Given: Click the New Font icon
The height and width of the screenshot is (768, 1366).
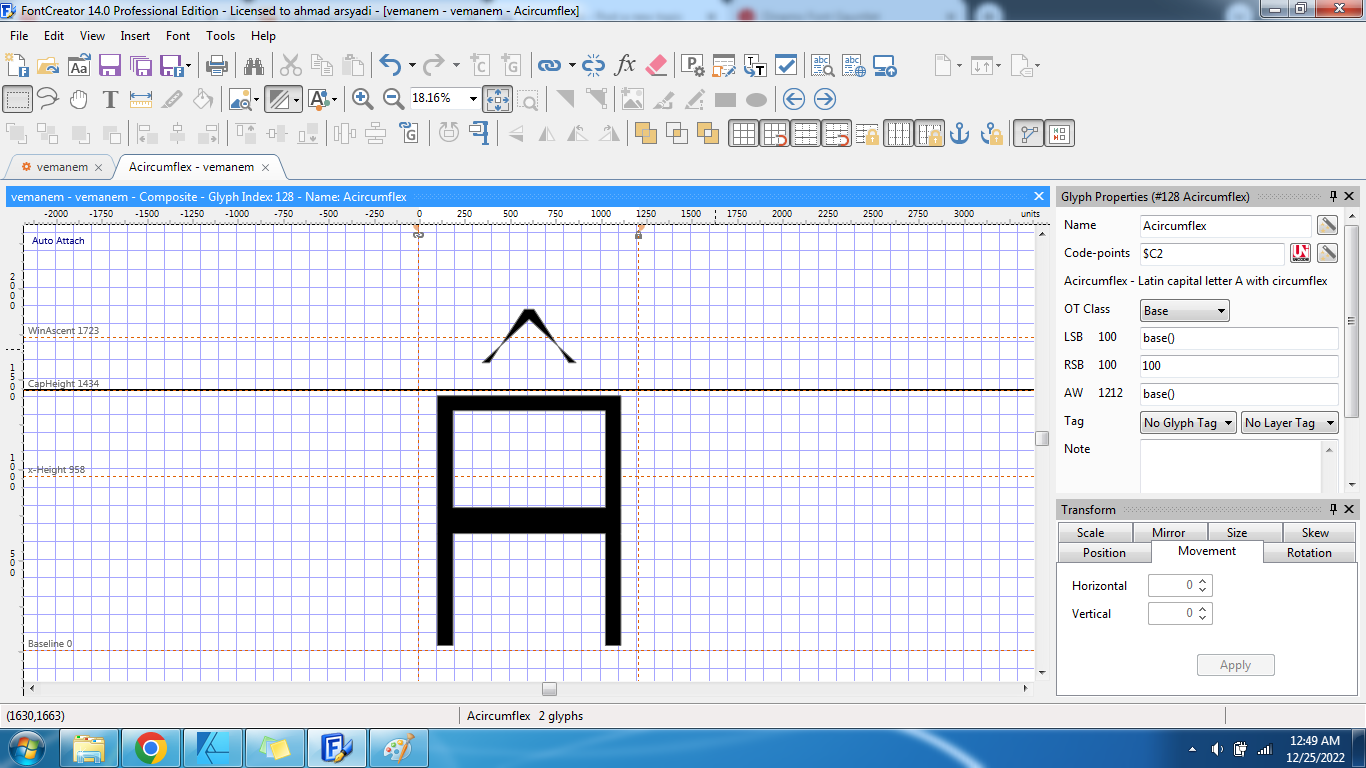Looking at the screenshot, I should [x=17, y=66].
